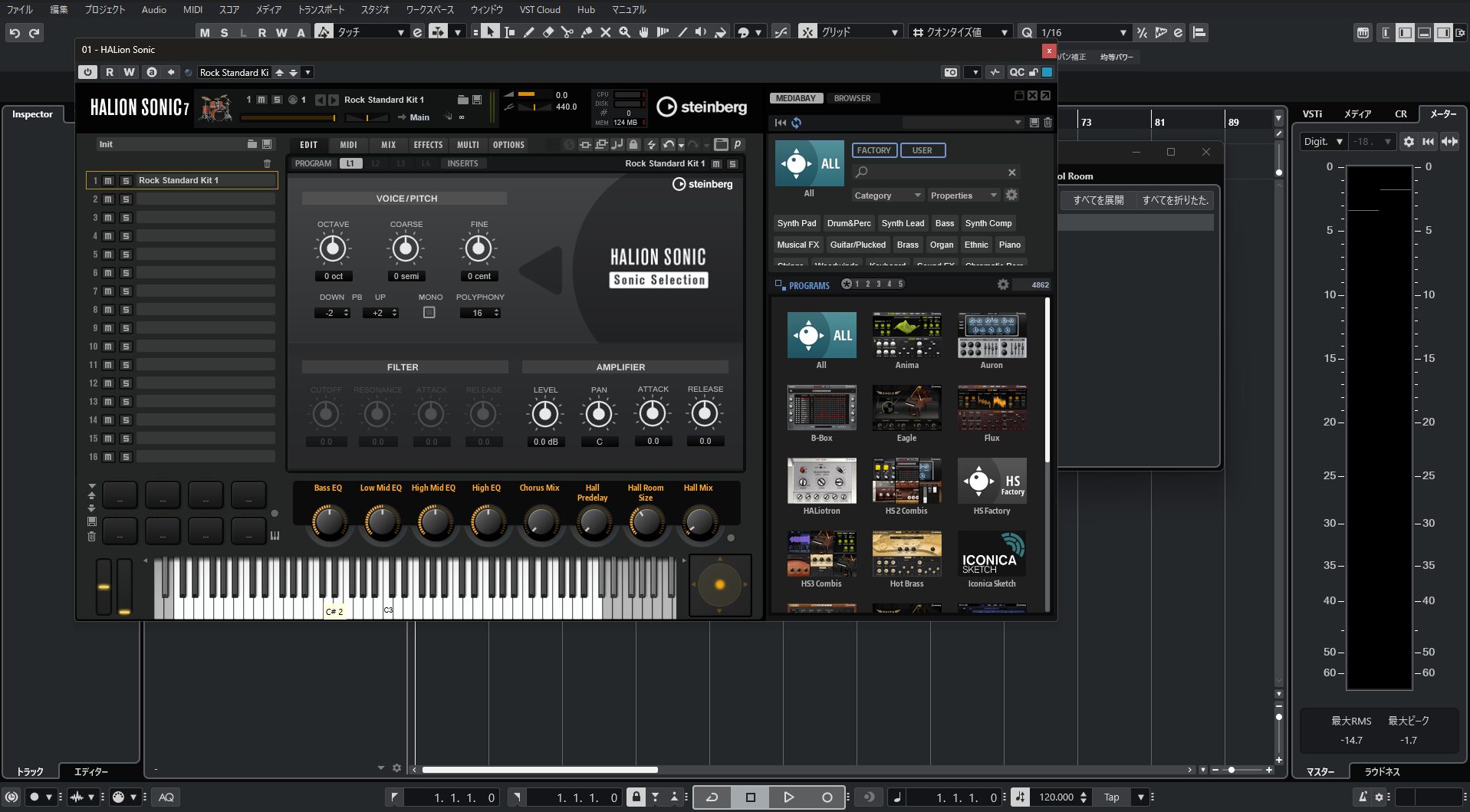This screenshot has height=812, width=1470.
Task: Open the Tap tempo dropdown arrow
Action: pyautogui.click(x=1141, y=797)
